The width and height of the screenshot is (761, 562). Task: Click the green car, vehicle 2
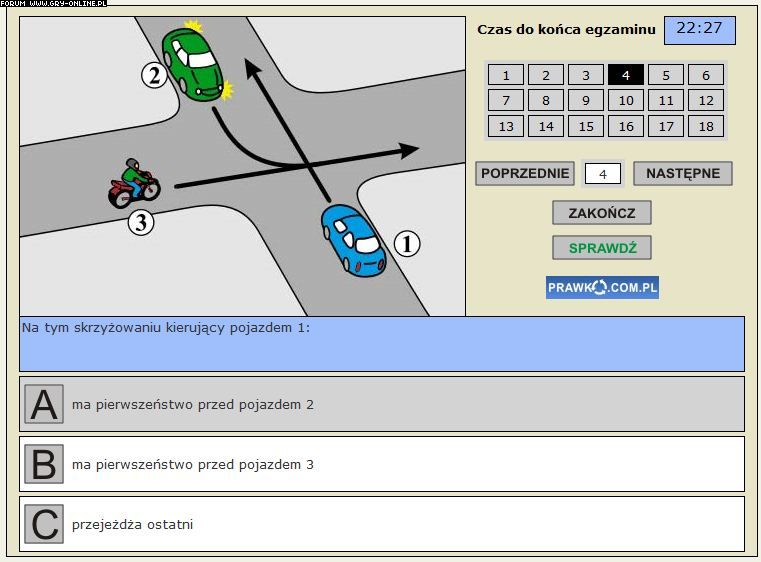coord(193,65)
